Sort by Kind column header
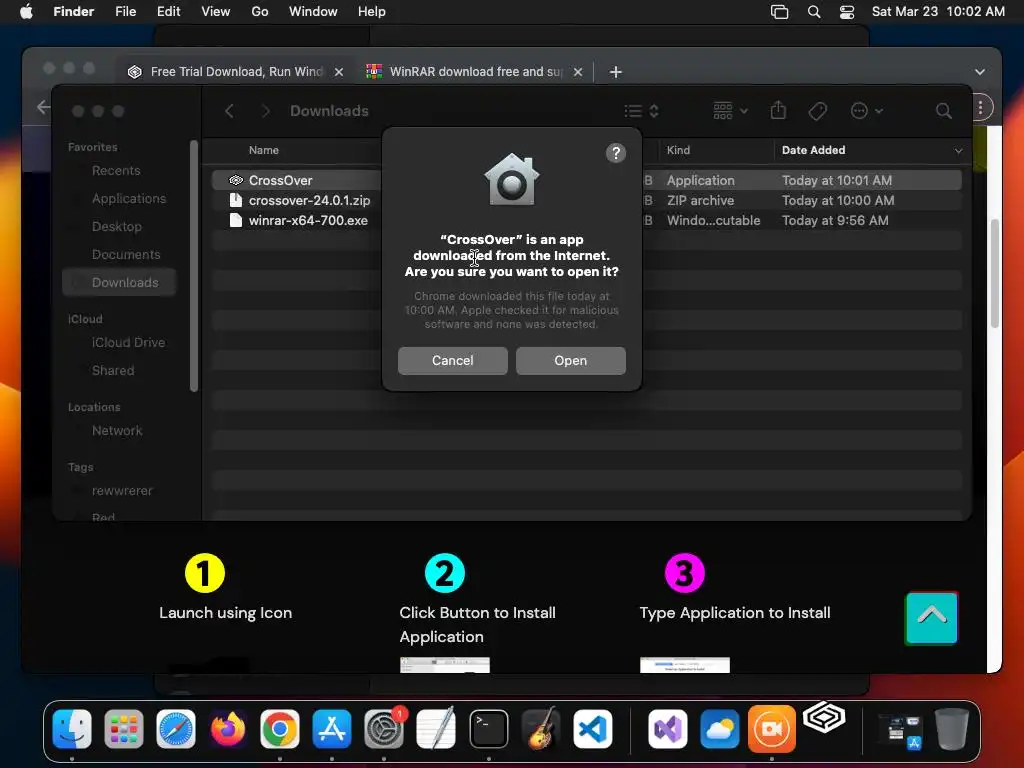Viewport: 1024px width, 768px height. click(x=678, y=150)
